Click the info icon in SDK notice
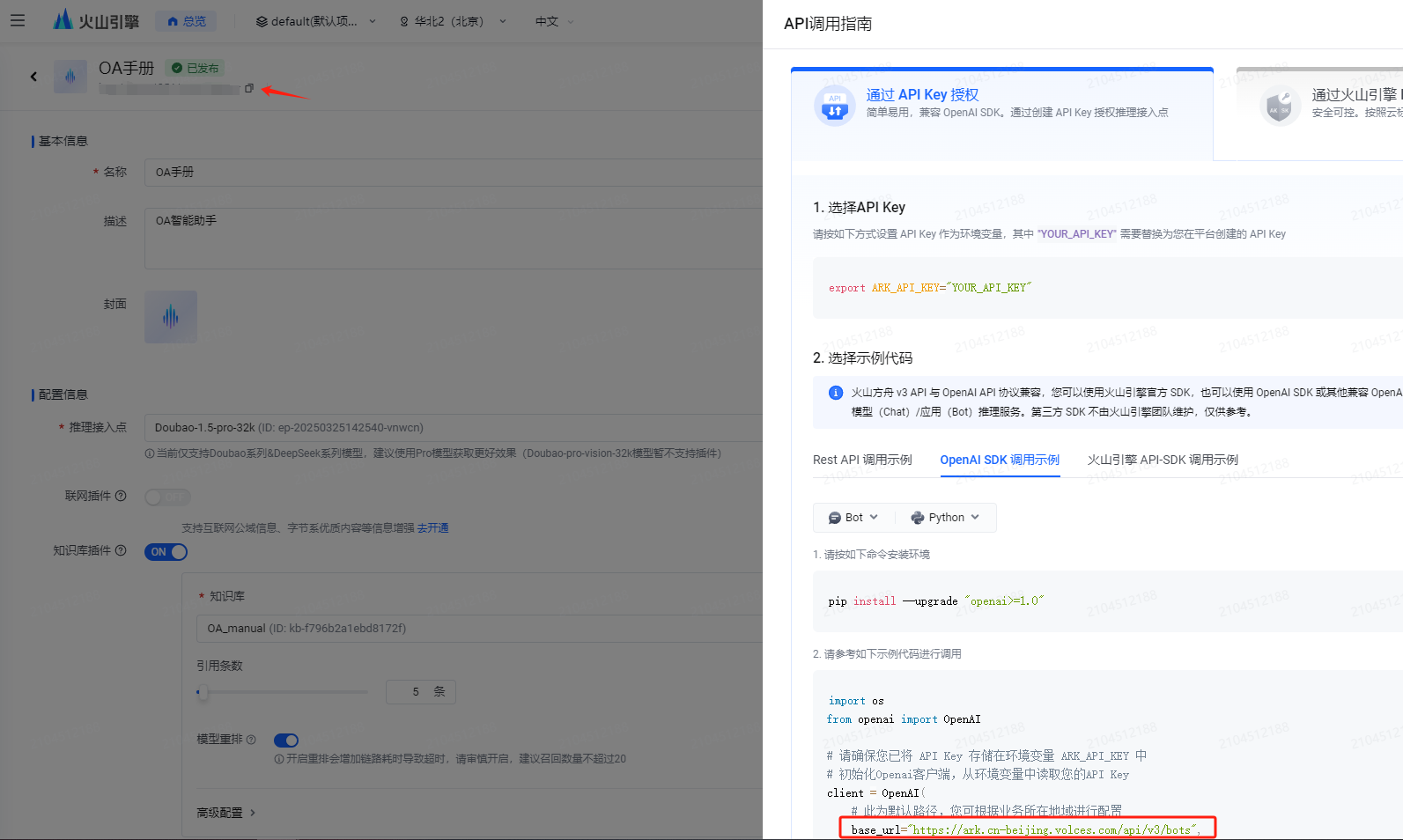The height and width of the screenshot is (840, 1403). click(836, 393)
